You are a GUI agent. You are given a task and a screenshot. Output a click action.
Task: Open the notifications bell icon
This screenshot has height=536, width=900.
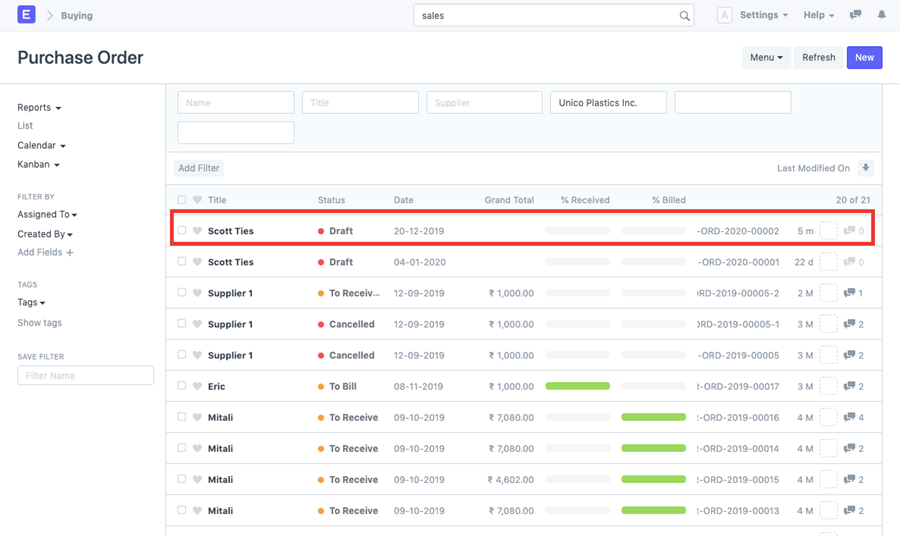click(x=881, y=15)
